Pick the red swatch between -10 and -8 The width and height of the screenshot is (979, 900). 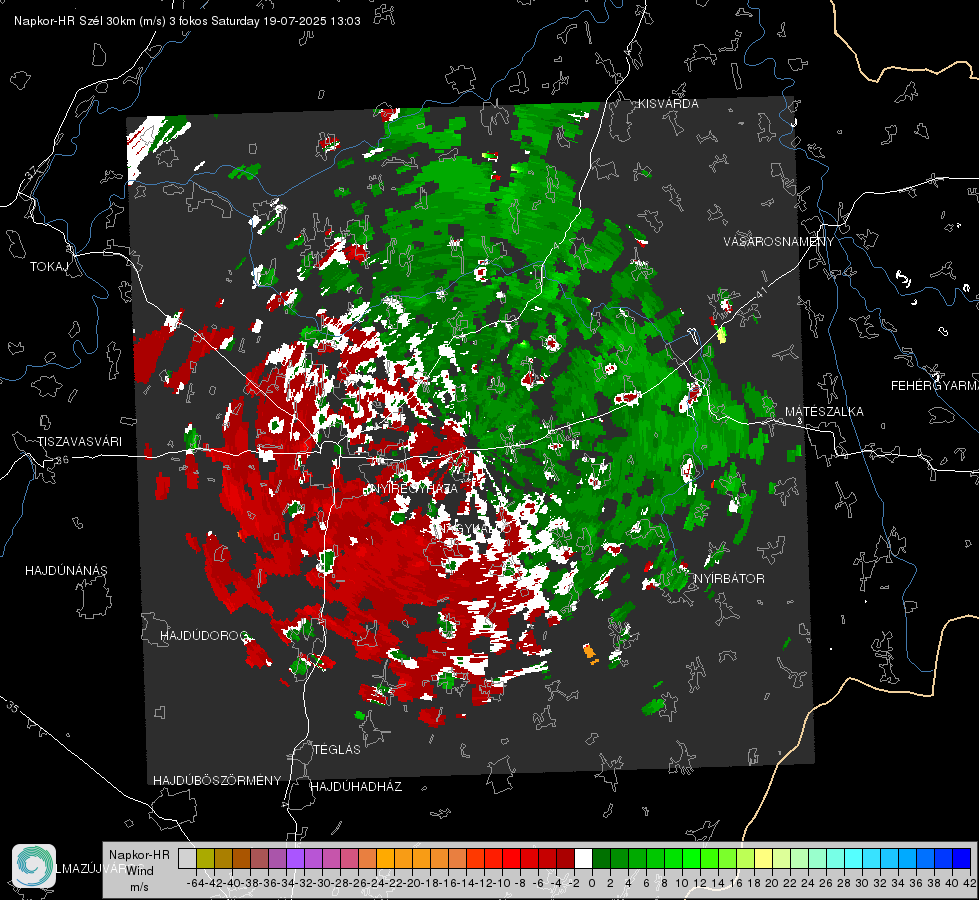point(511,859)
